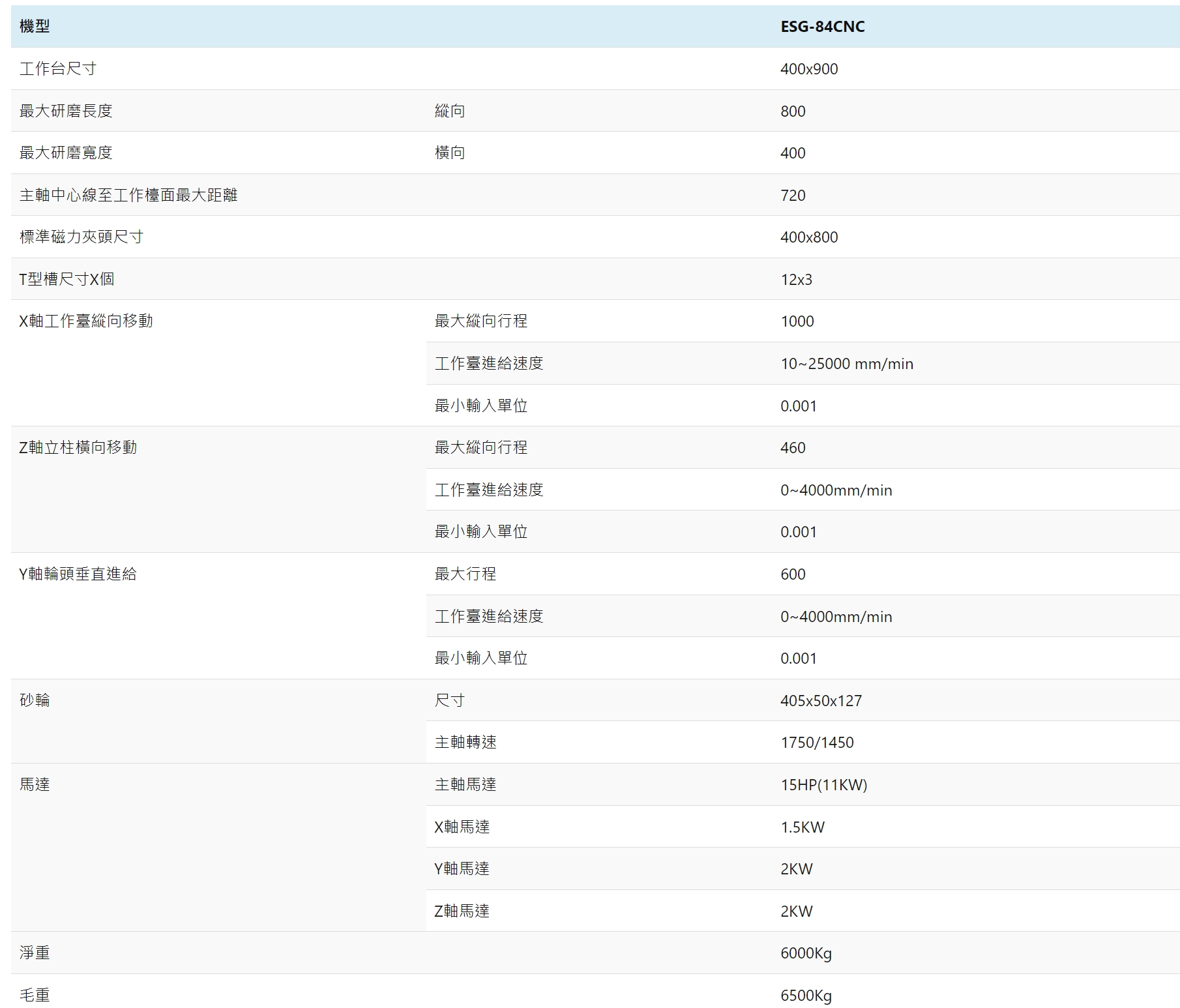This screenshot has width=1180, height=1008.
Task: Click the 10~25000 mm/min feed speed
Action: [x=847, y=364]
